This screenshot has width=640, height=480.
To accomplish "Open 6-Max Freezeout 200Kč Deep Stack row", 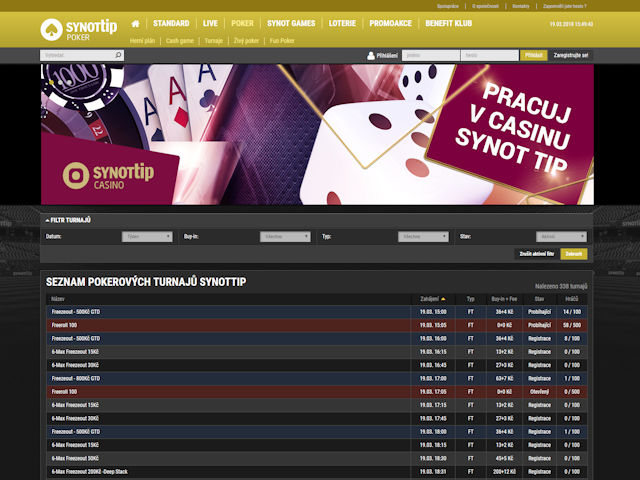I will click(316, 472).
